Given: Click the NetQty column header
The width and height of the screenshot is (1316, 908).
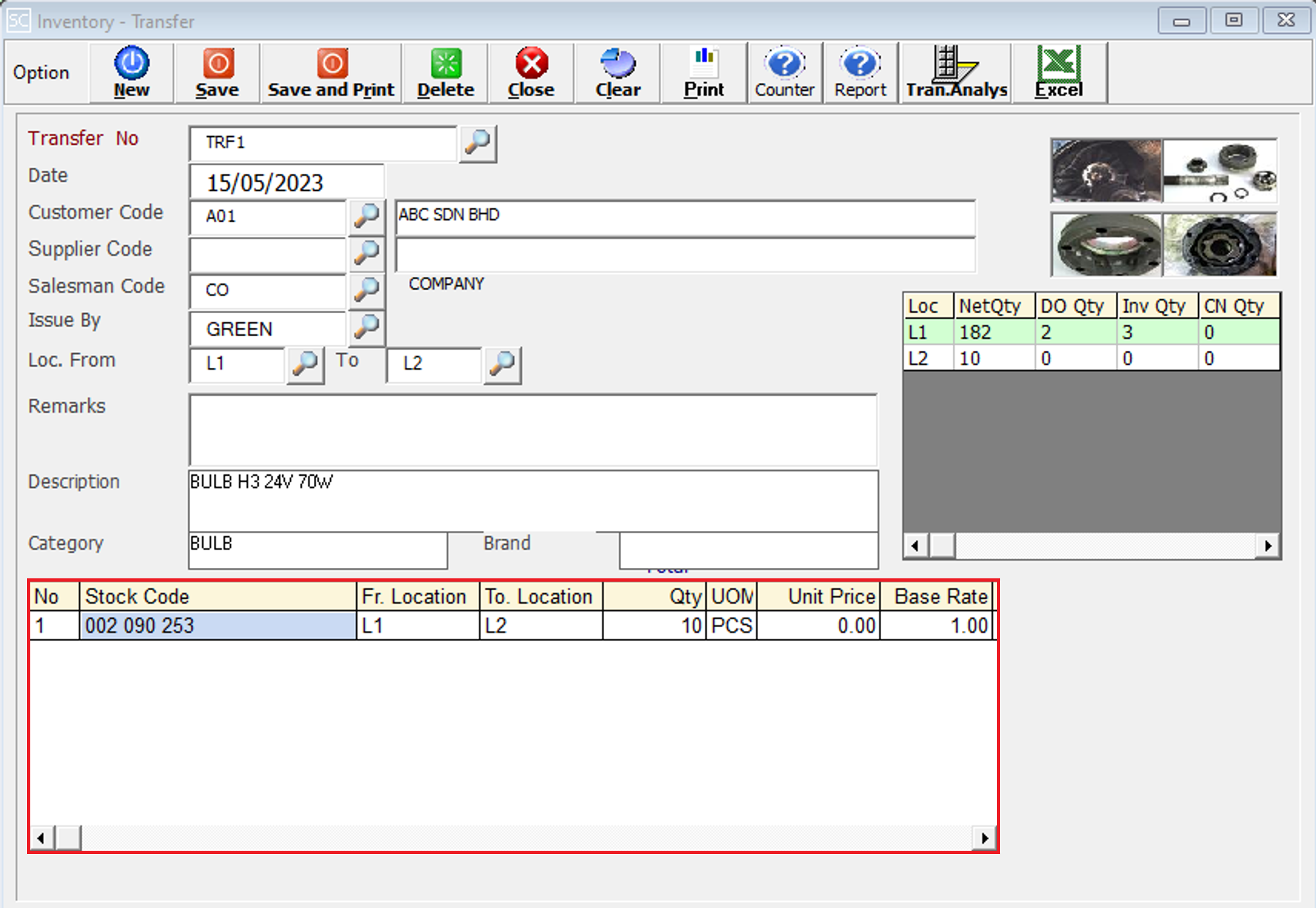Looking at the screenshot, I should 994,306.
